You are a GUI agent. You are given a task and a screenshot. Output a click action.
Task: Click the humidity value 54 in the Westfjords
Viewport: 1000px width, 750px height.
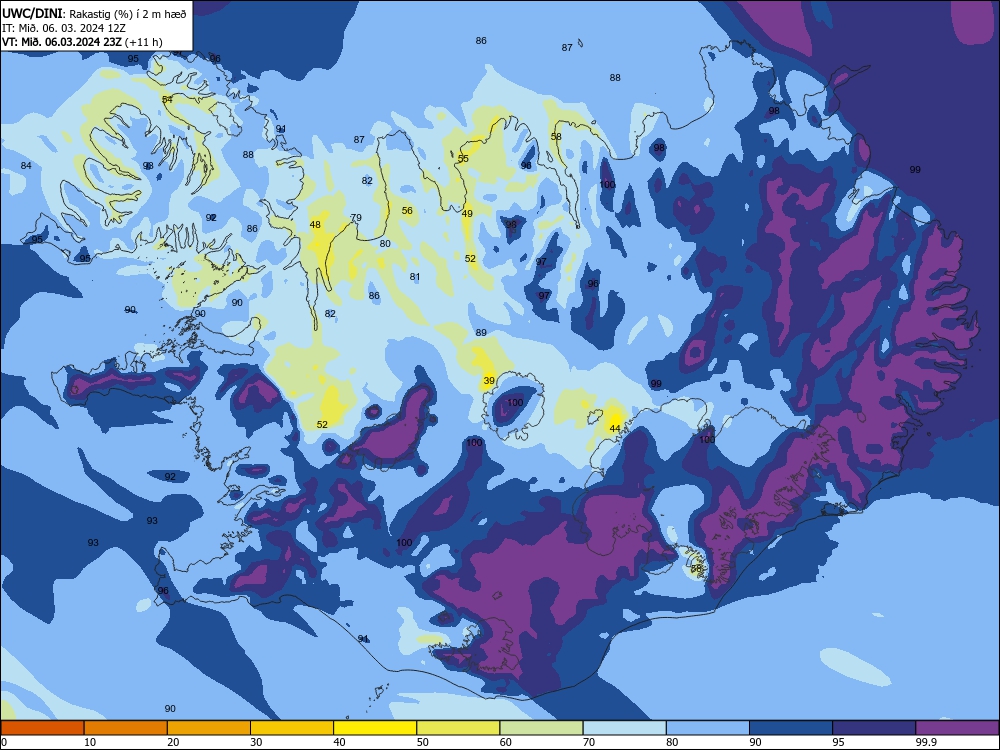[x=167, y=99]
